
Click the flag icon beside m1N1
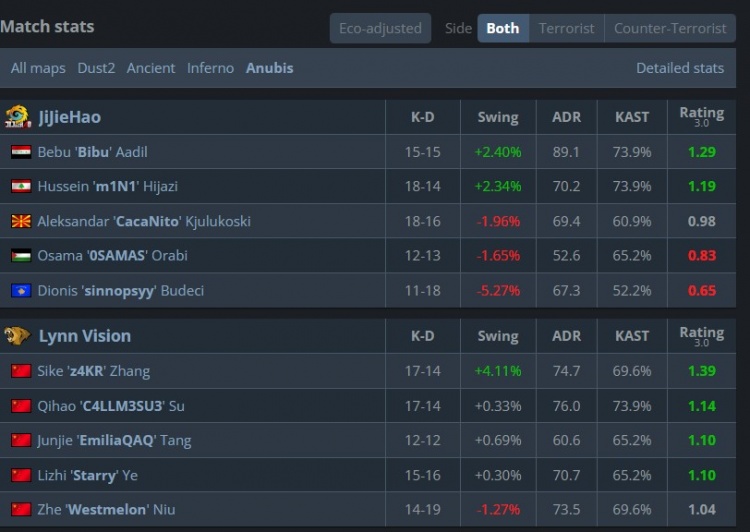click(21, 186)
